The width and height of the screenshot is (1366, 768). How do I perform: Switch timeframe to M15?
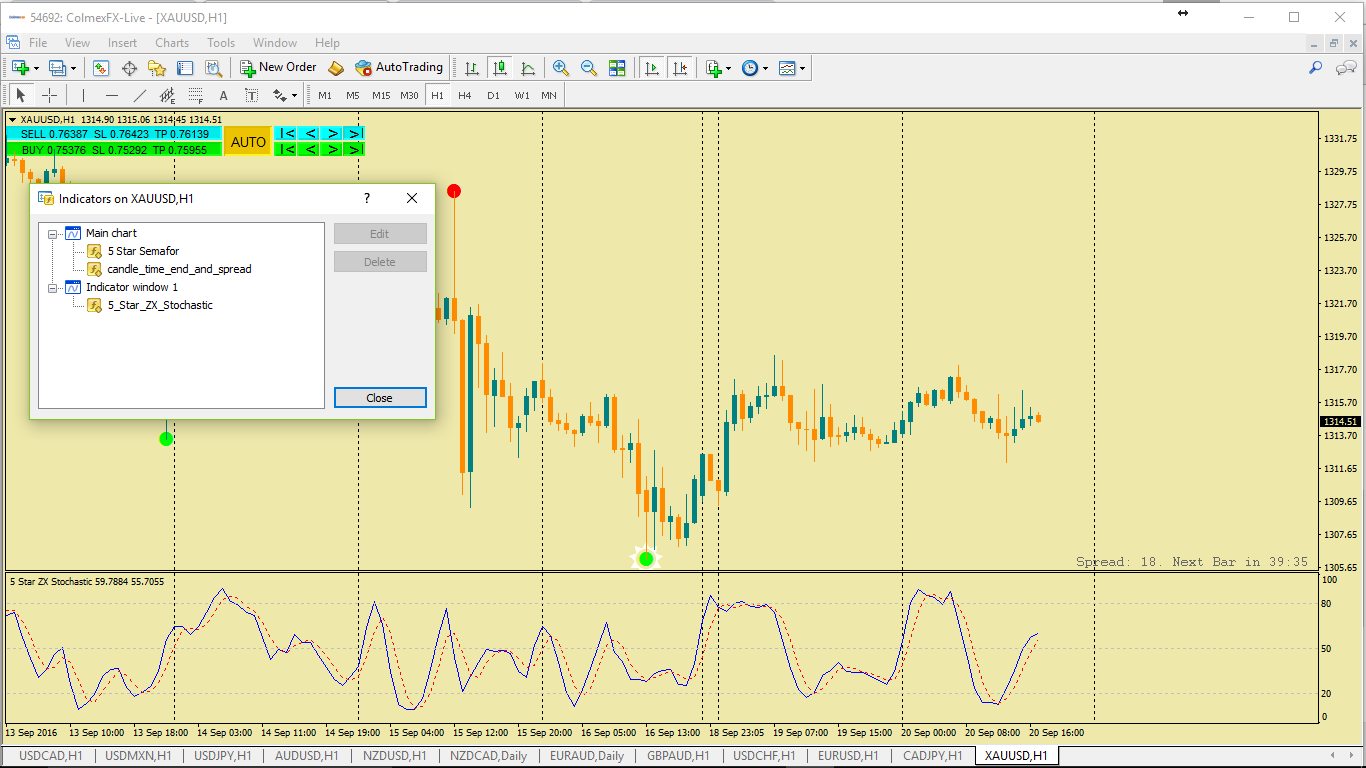[381, 95]
